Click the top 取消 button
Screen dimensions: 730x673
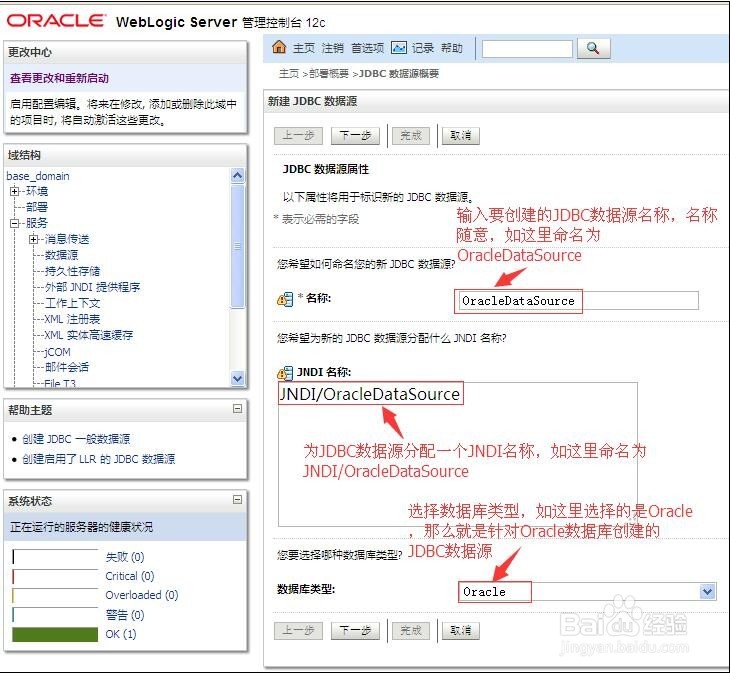[x=460, y=136]
